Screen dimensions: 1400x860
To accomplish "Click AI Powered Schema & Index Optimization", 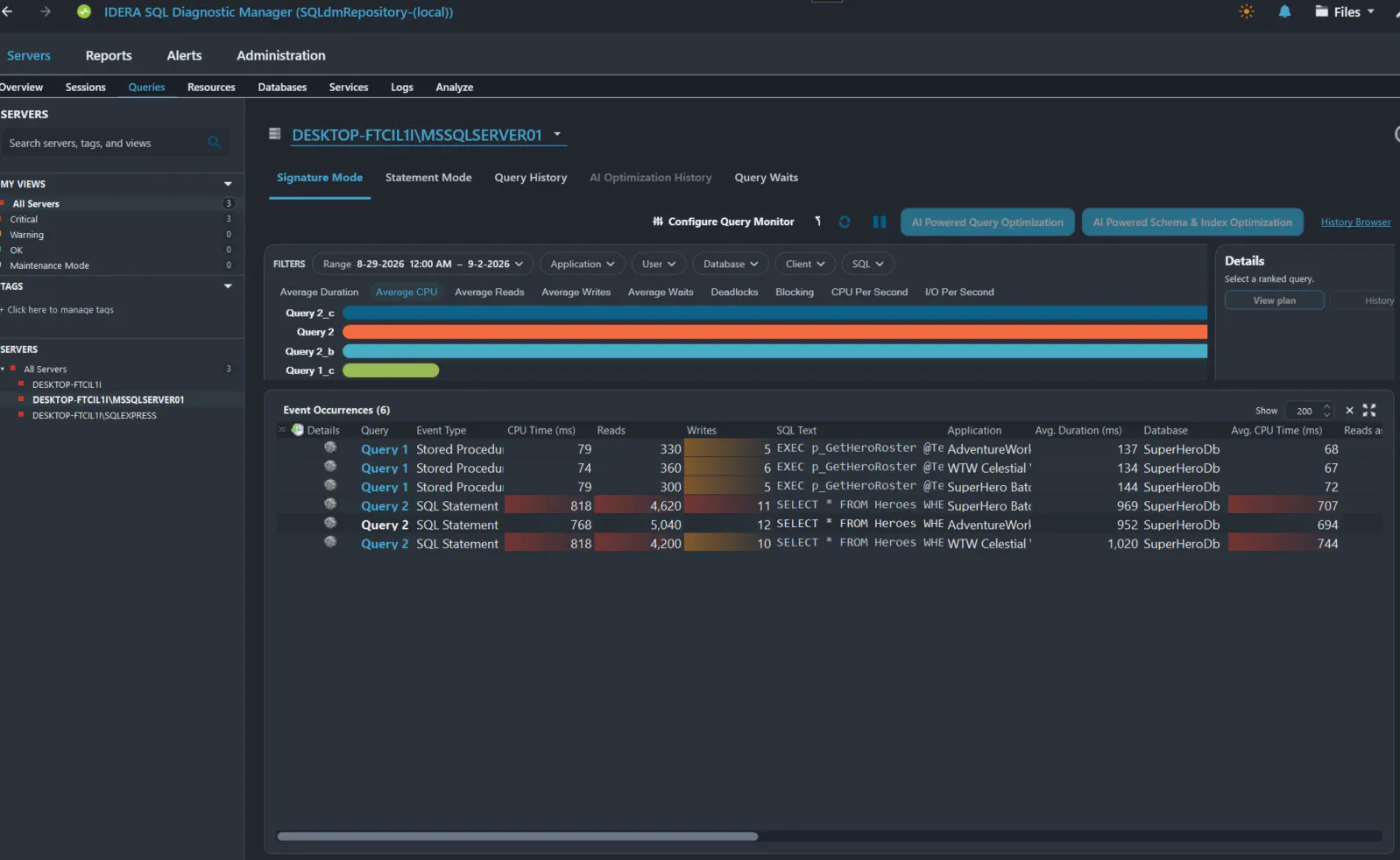I will coord(1192,222).
